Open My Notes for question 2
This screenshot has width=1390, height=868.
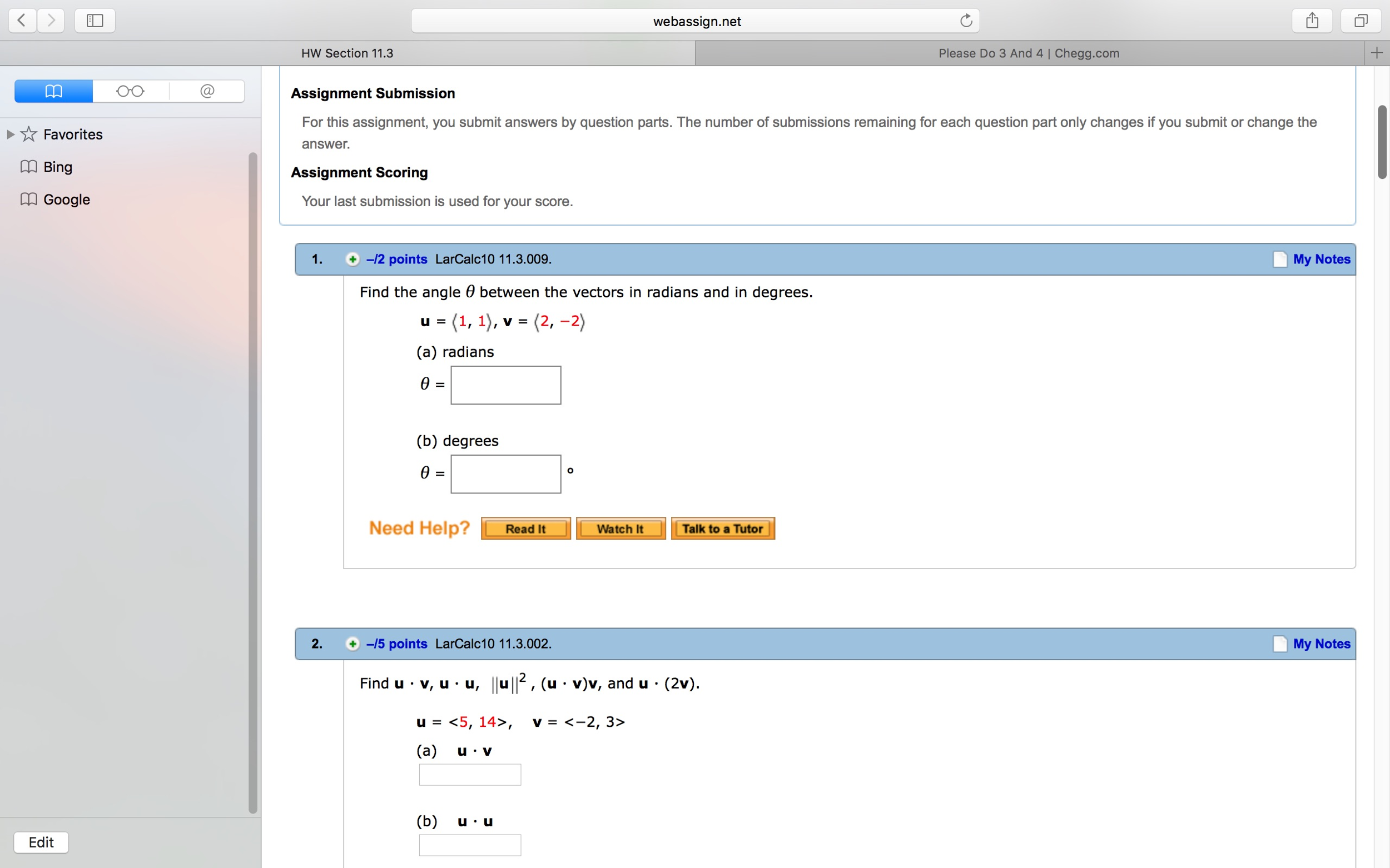tap(1321, 643)
